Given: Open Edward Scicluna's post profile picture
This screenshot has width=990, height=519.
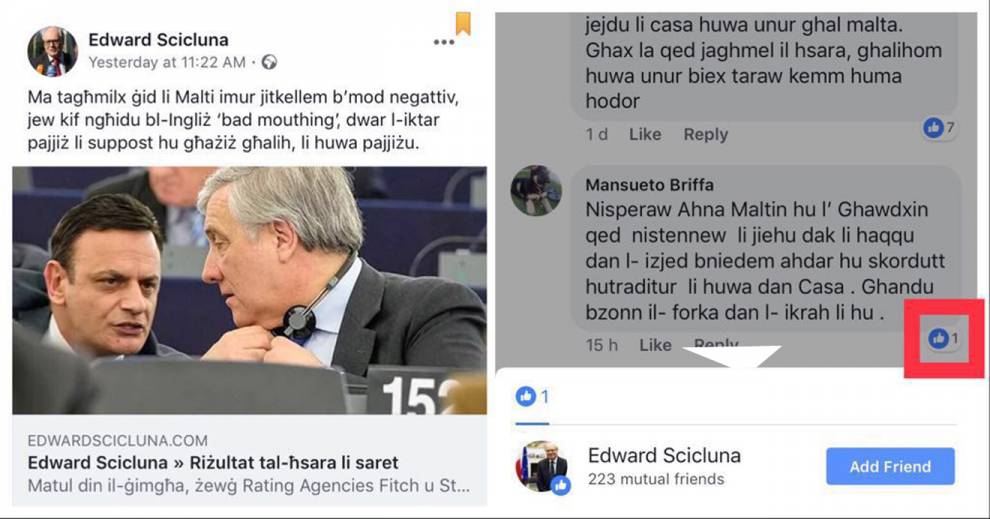Looking at the screenshot, I should point(52,52).
